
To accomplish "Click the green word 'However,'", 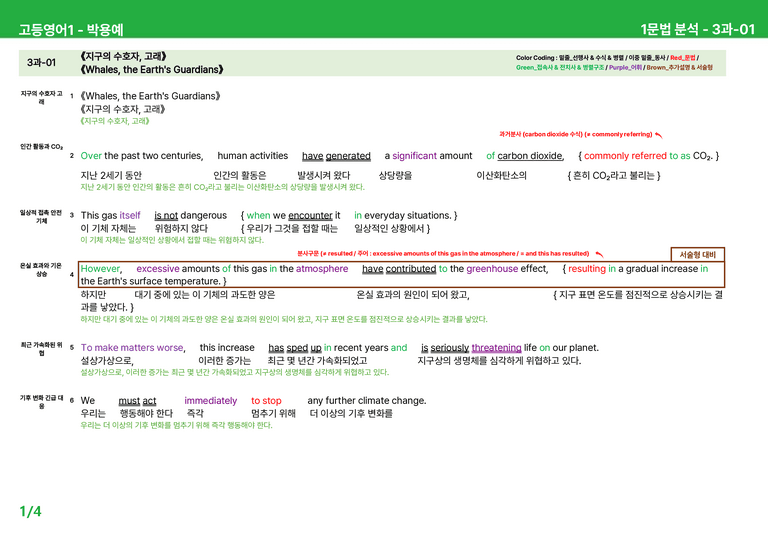I will click(x=101, y=269).
